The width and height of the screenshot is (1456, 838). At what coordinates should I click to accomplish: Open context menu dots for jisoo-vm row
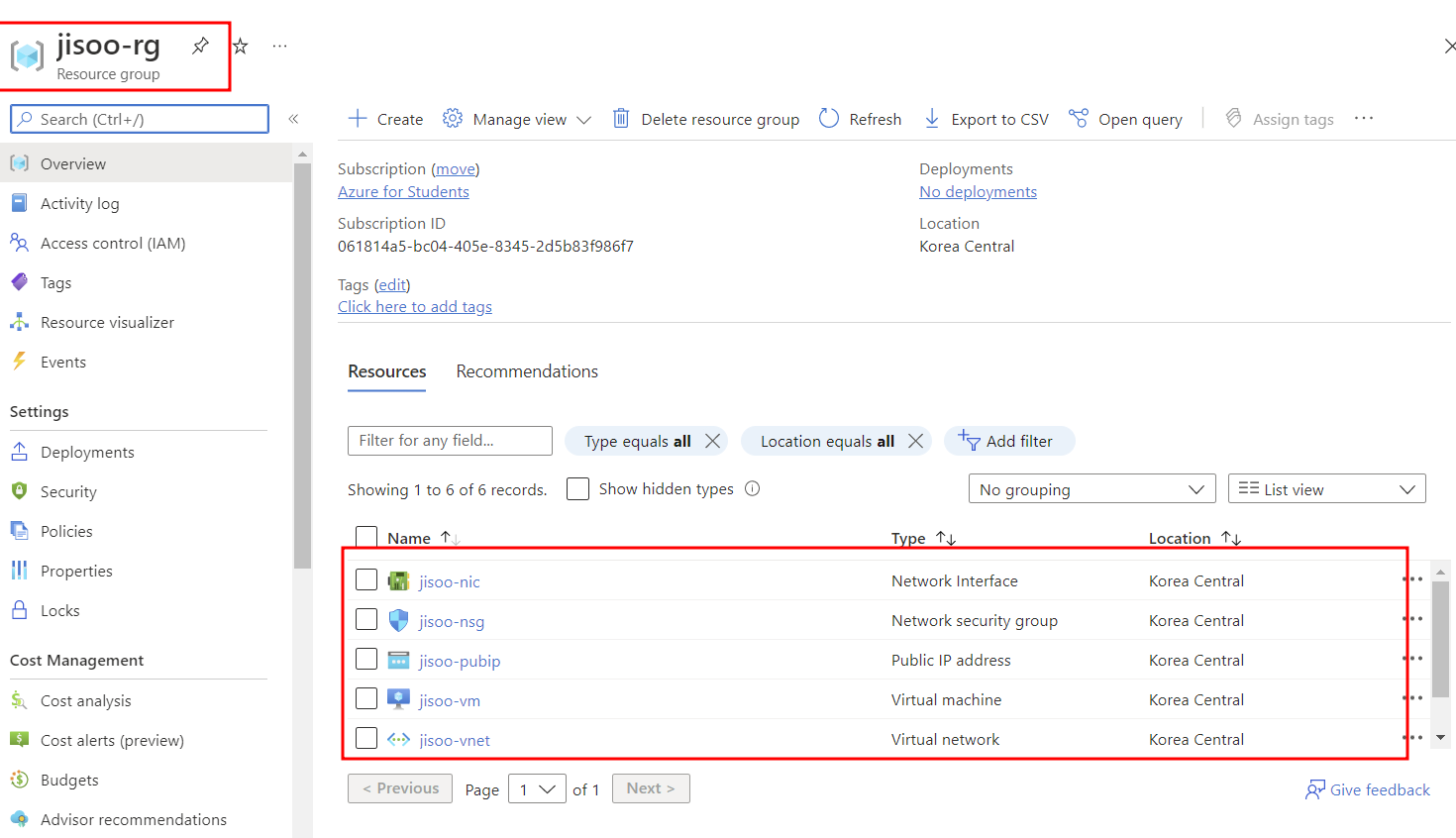pyautogui.click(x=1412, y=698)
